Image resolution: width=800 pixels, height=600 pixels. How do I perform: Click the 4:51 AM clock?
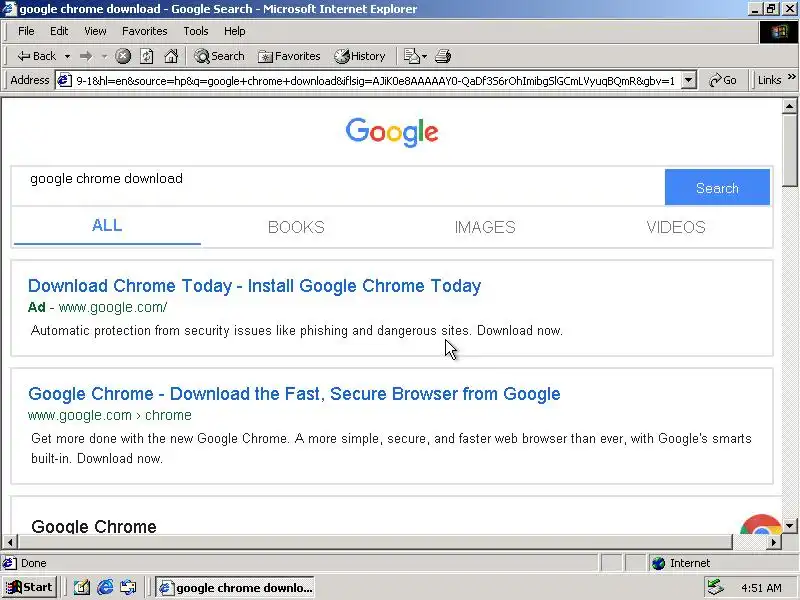point(761,588)
